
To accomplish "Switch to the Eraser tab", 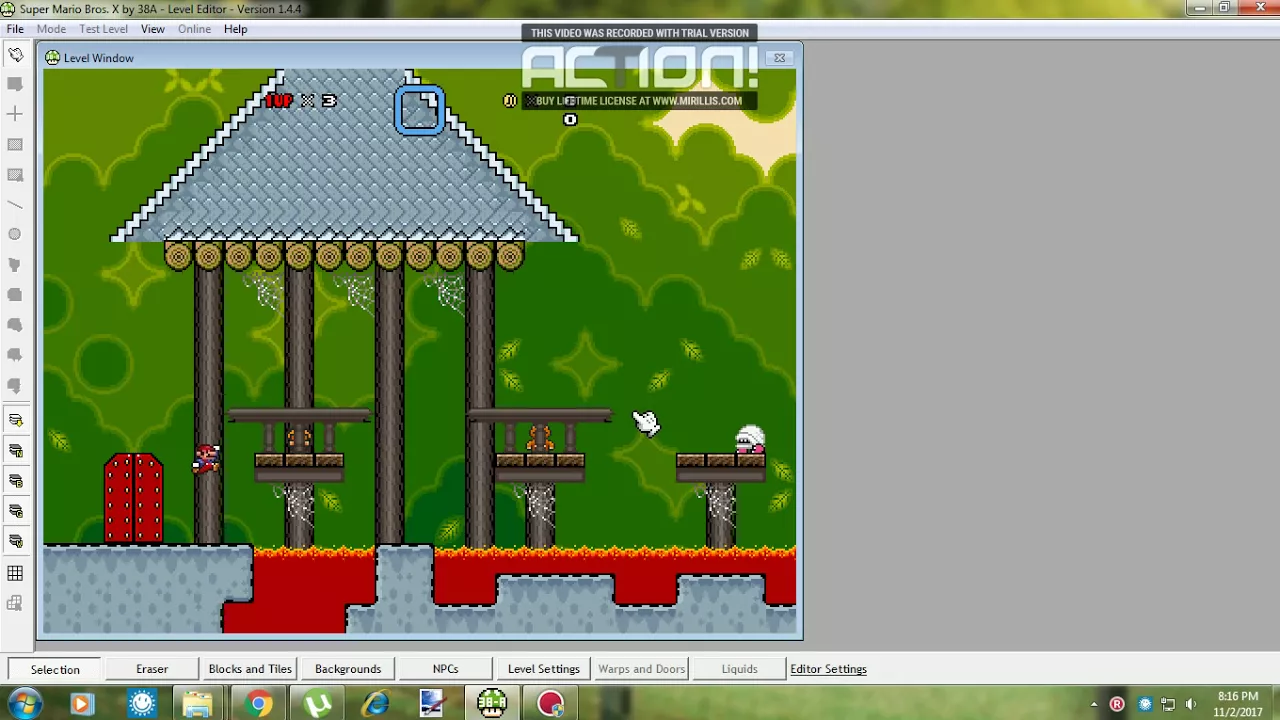I will pos(152,669).
